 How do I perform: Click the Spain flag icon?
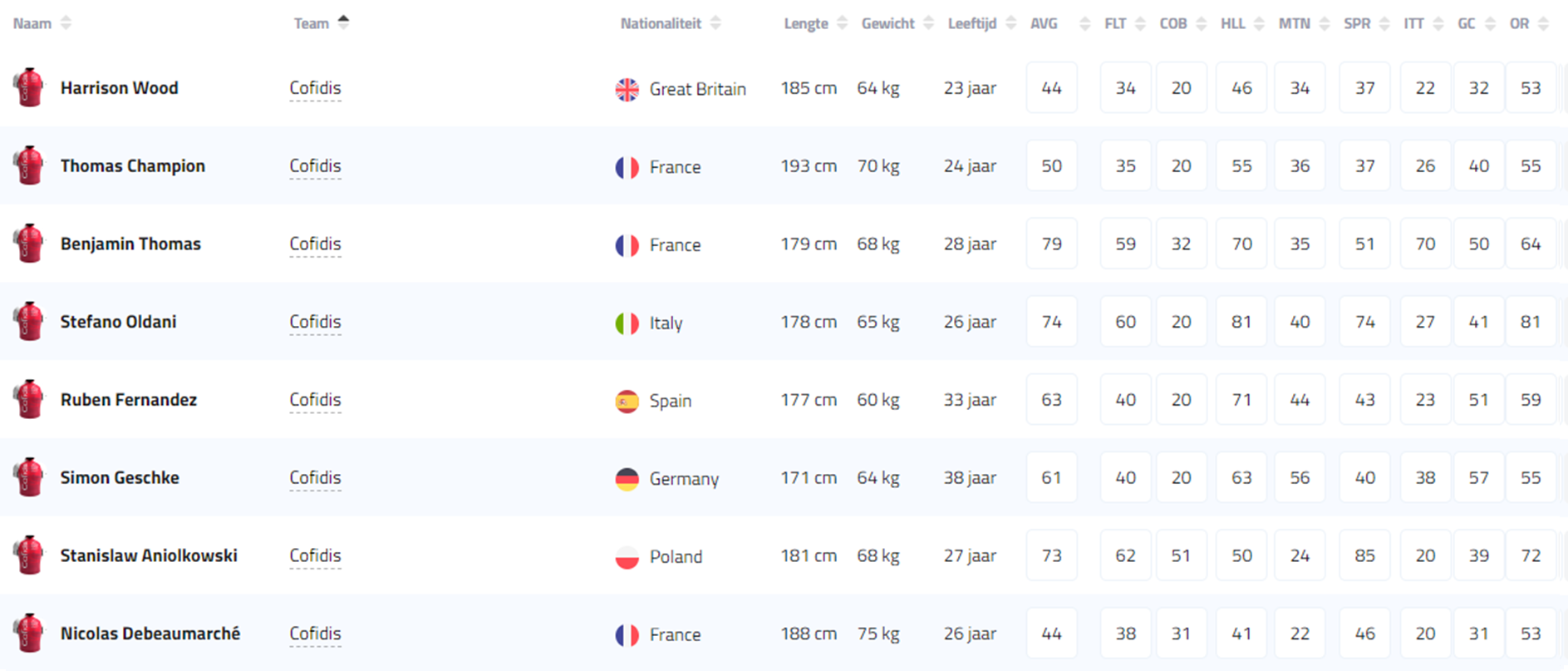point(627,401)
